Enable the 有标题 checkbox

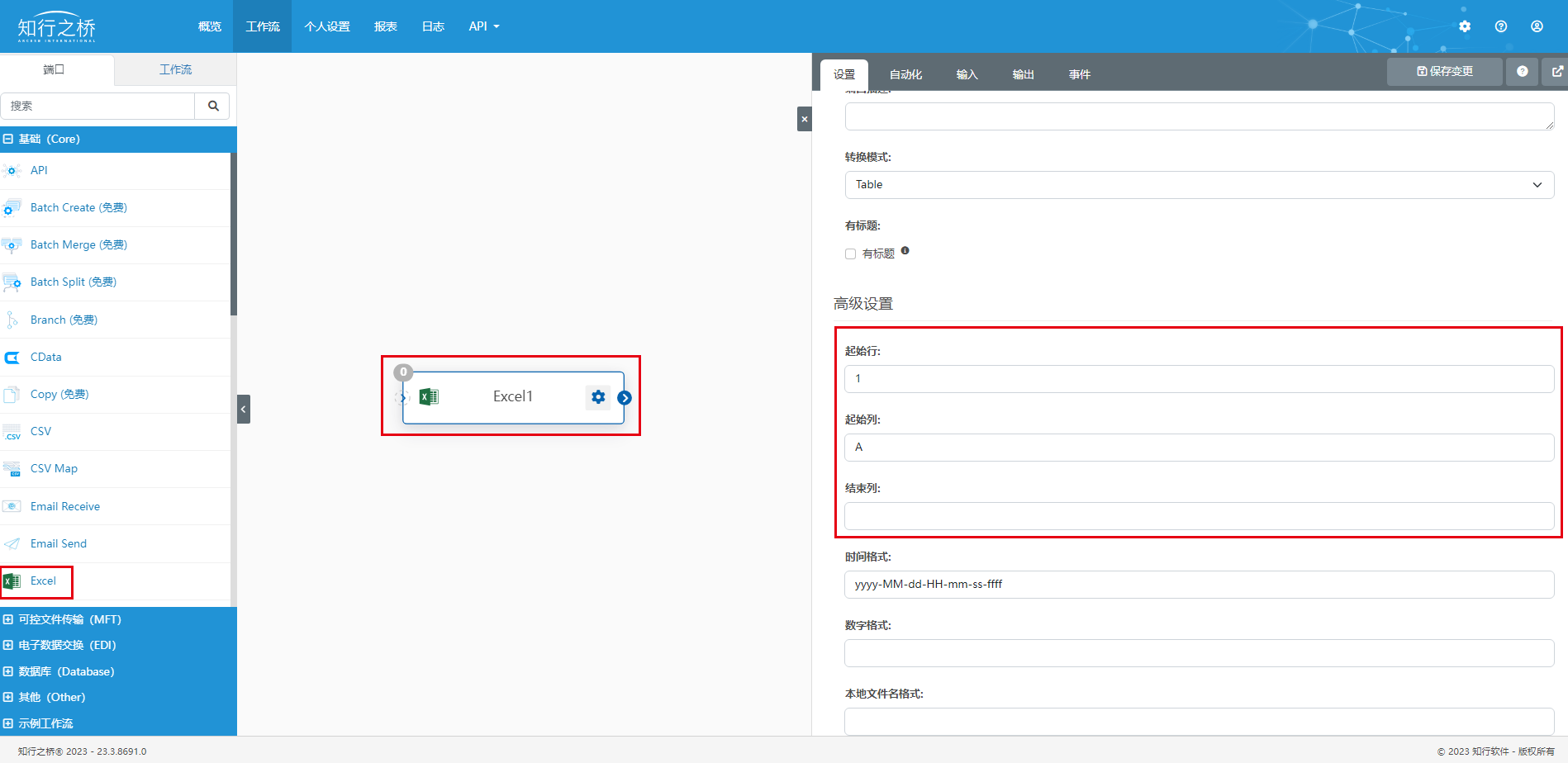coord(850,254)
